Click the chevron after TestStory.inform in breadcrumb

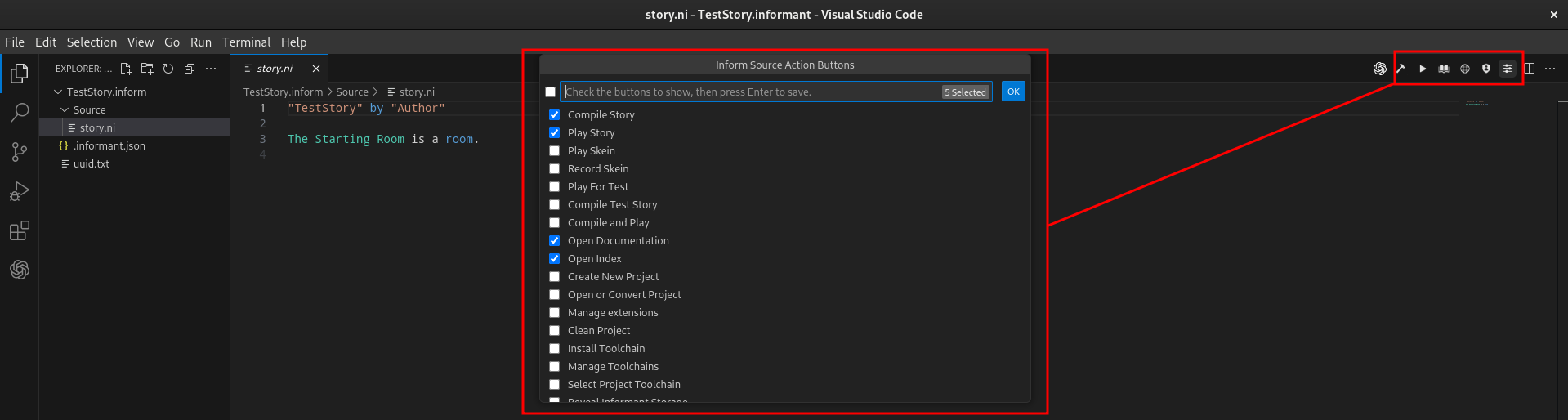(x=329, y=92)
